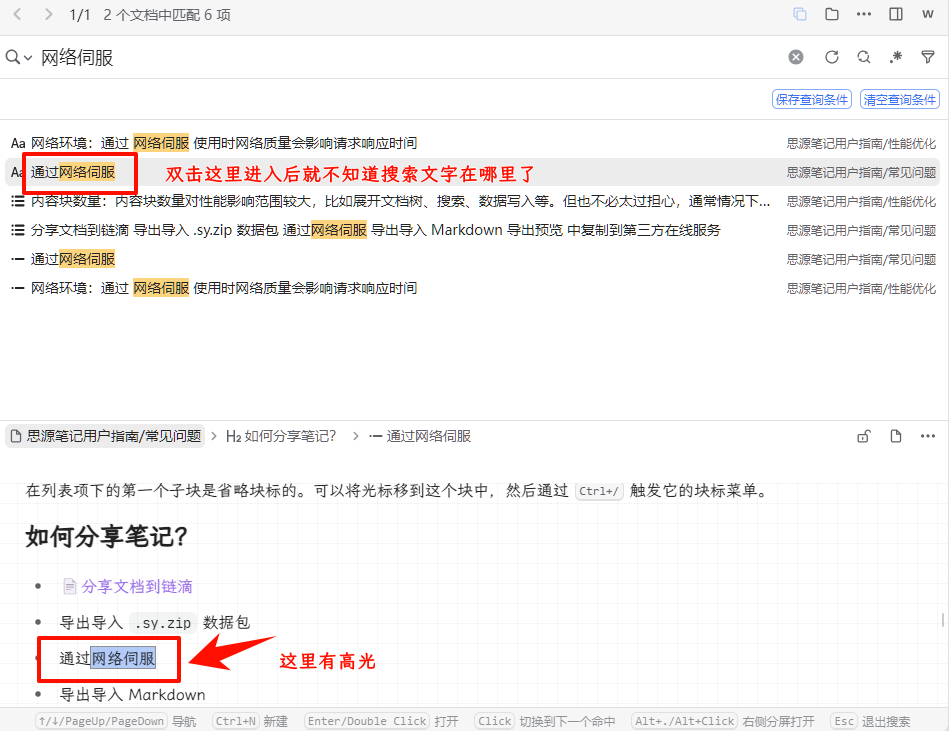Click the heading 如何分享笔记？ in preview
The width and height of the screenshot is (949, 731).
[107, 537]
